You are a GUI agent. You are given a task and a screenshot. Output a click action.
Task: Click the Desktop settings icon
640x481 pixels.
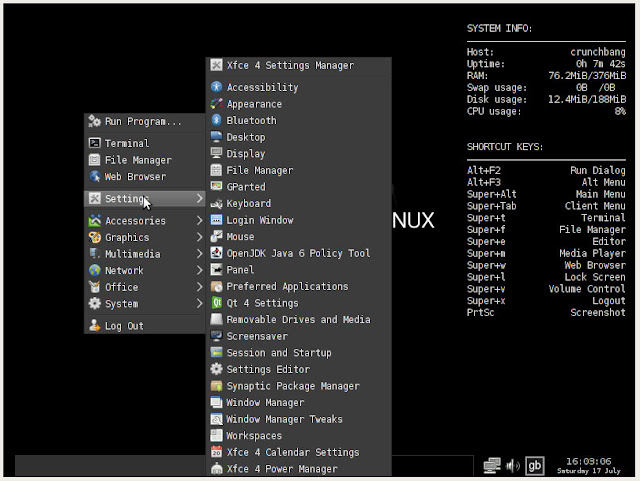(216, 137)
